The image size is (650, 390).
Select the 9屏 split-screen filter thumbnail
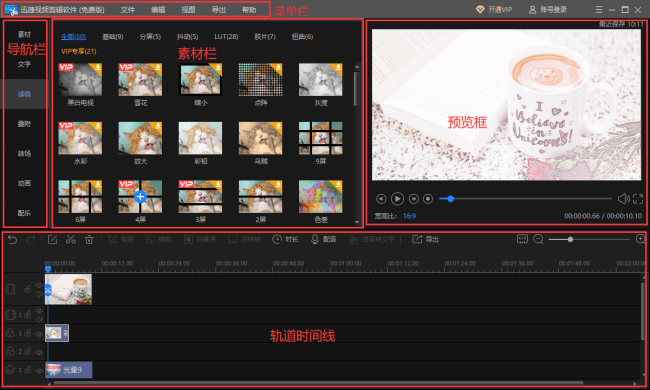[320, 138]
